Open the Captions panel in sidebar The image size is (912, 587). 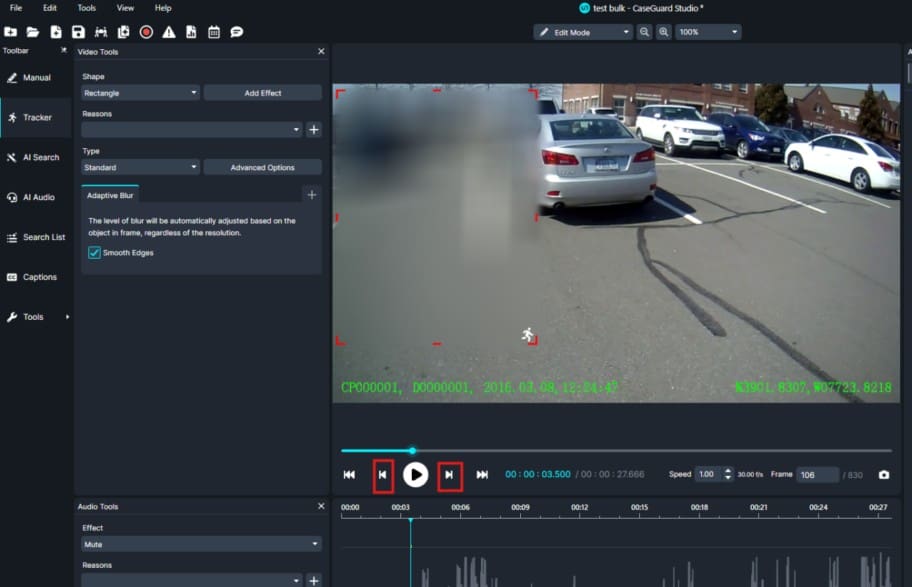click(35, 277)
